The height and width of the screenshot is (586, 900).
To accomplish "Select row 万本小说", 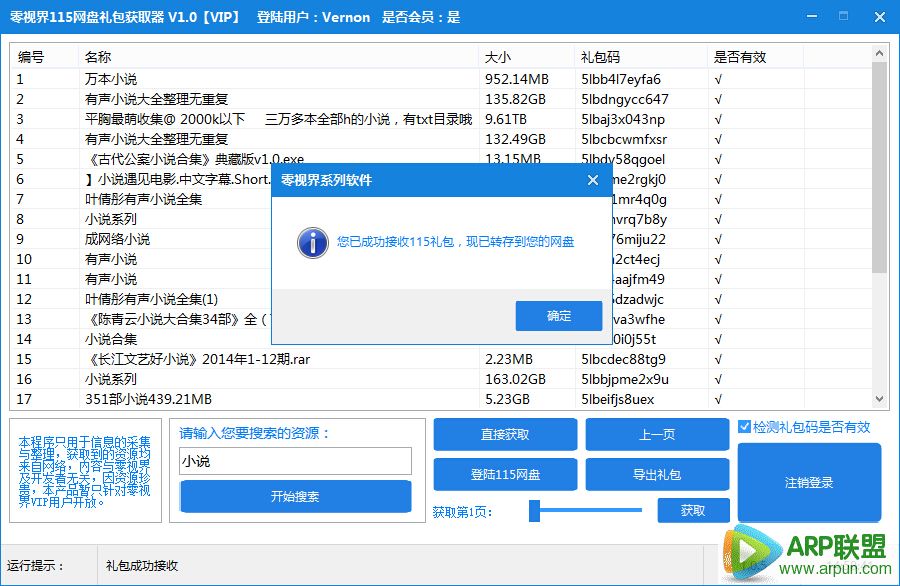I will 441,79.
